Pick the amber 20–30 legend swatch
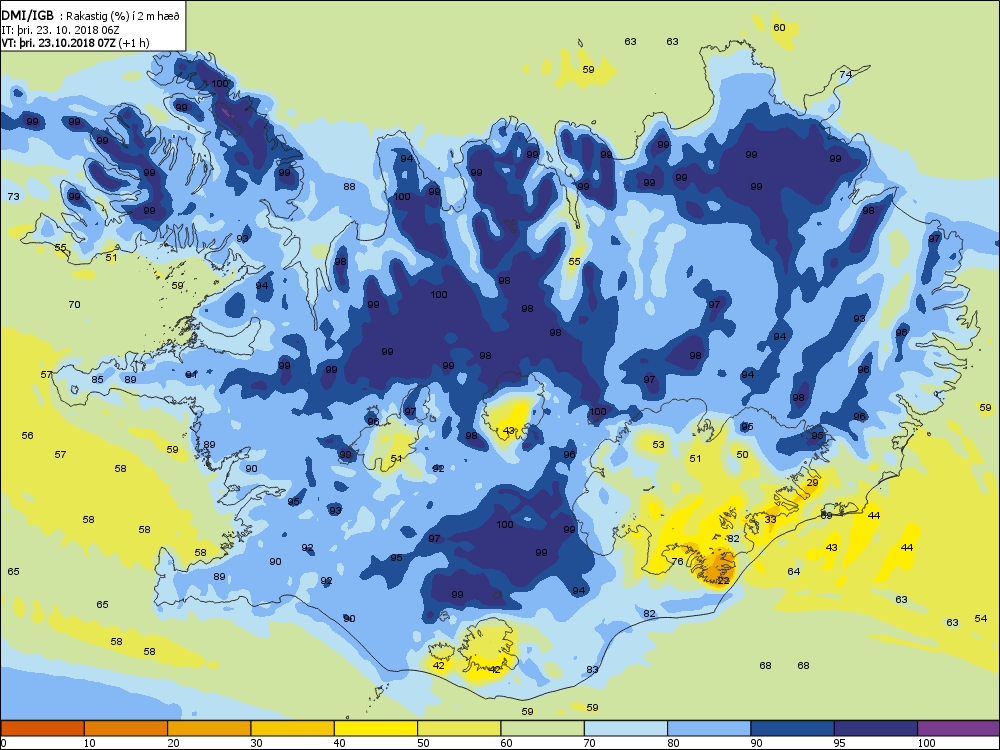The height and width of the screenshot is (750, 1000). (x=209, y=728)
